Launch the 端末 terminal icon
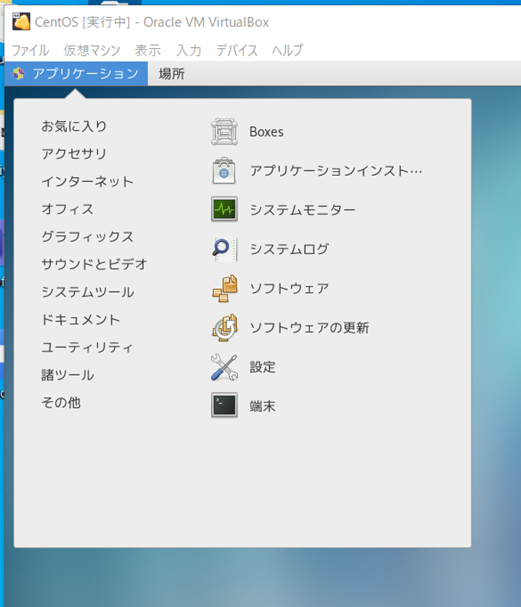Image resolution: width=521 pixels, height=607 pixels. coord(224,405)
